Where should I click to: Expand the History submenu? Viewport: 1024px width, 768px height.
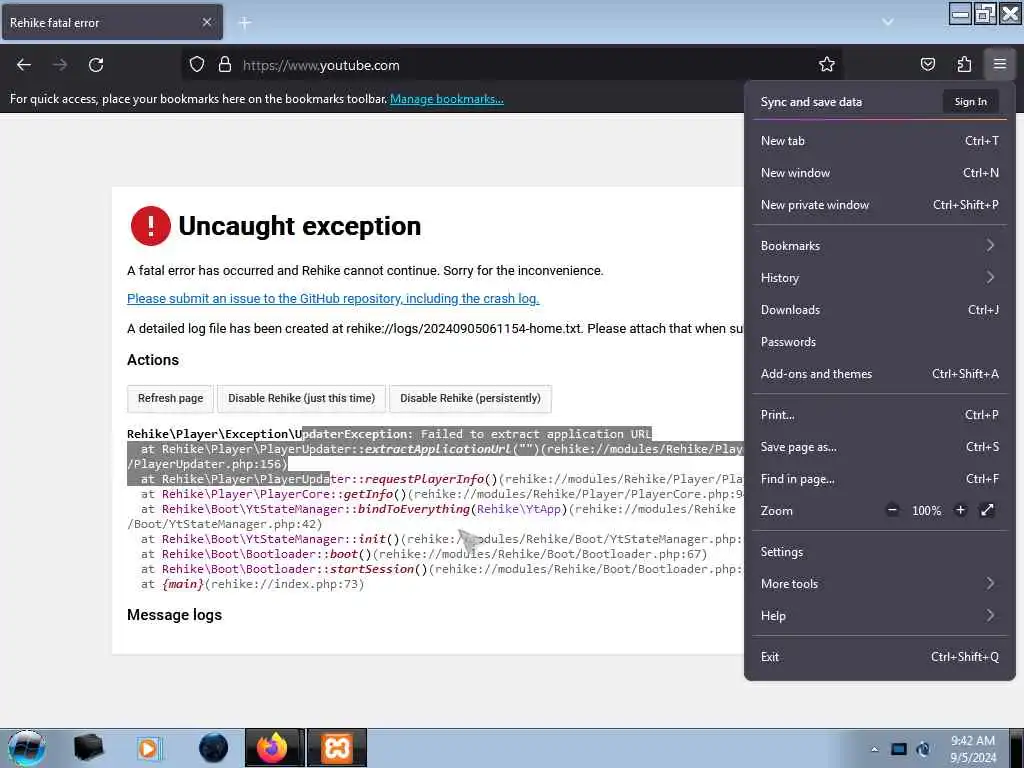coord(880,278)
